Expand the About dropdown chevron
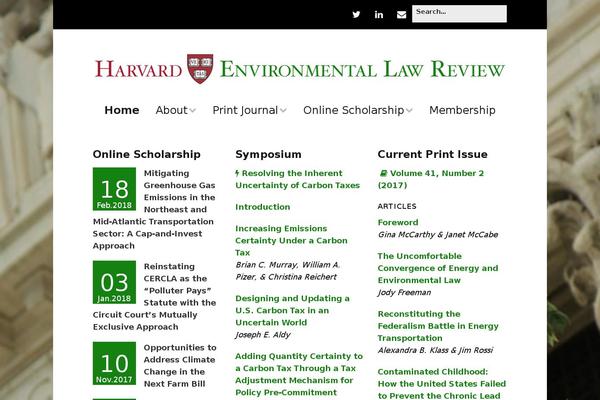This screenshot has width=600, height=400. pos(192,111)
